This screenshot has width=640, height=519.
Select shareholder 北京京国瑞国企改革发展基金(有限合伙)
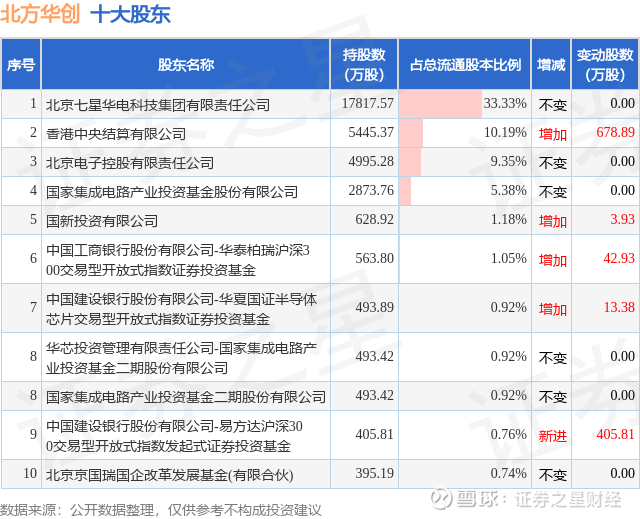pyautogui.click(x=169, y=475)
